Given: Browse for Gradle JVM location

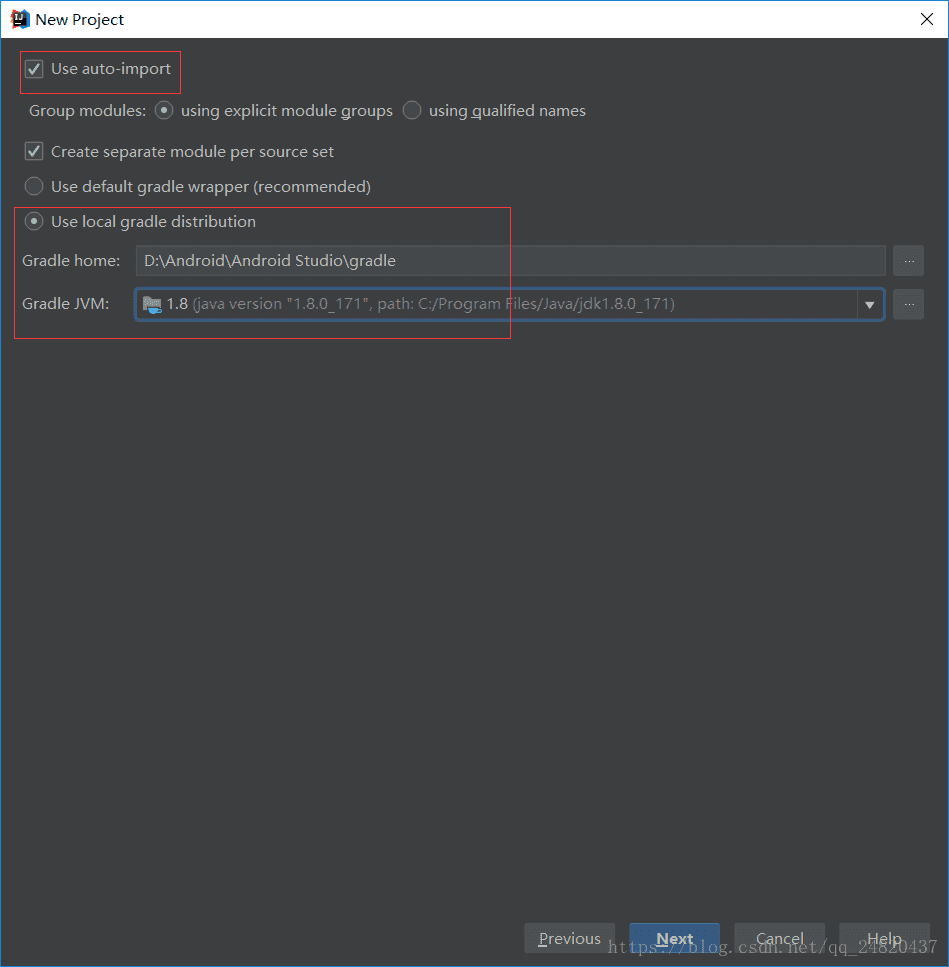Looking at the screenshot, I should [x=908, y=304].
